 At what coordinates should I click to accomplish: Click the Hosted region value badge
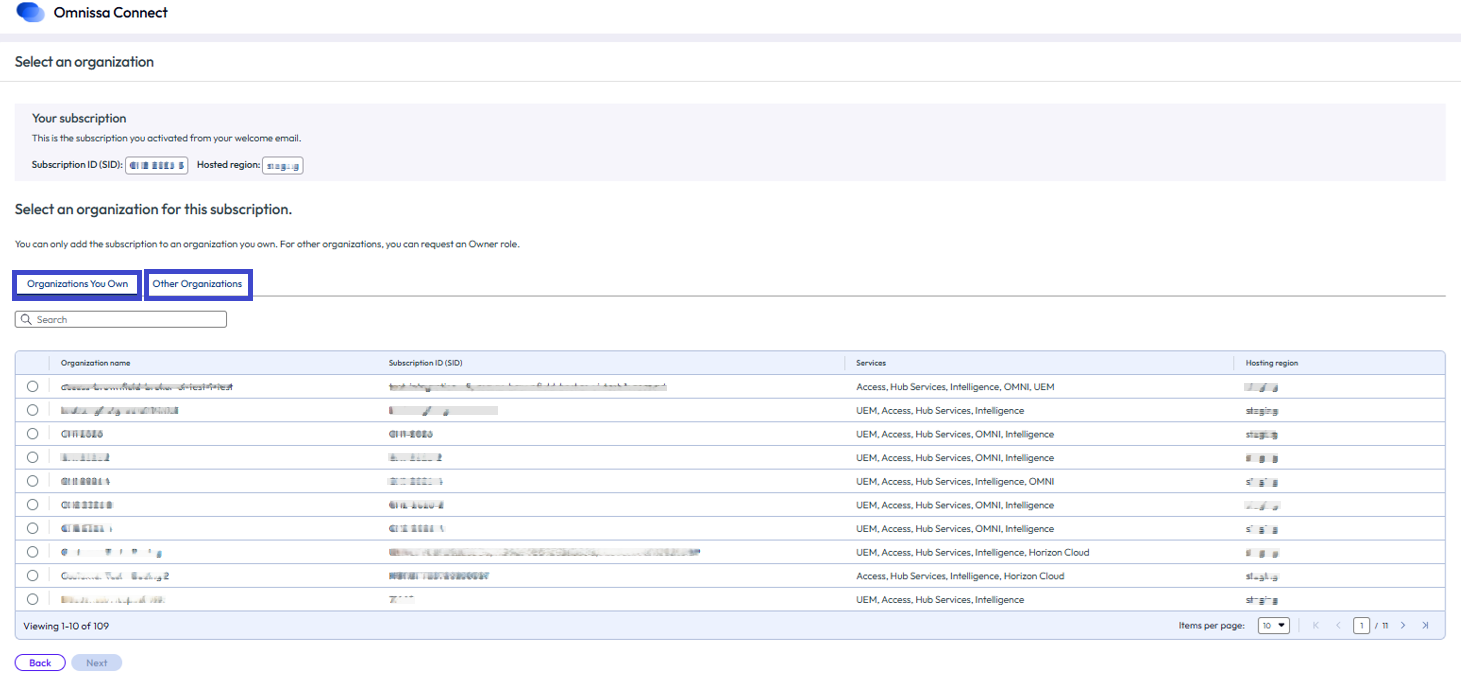pos(283,165)
